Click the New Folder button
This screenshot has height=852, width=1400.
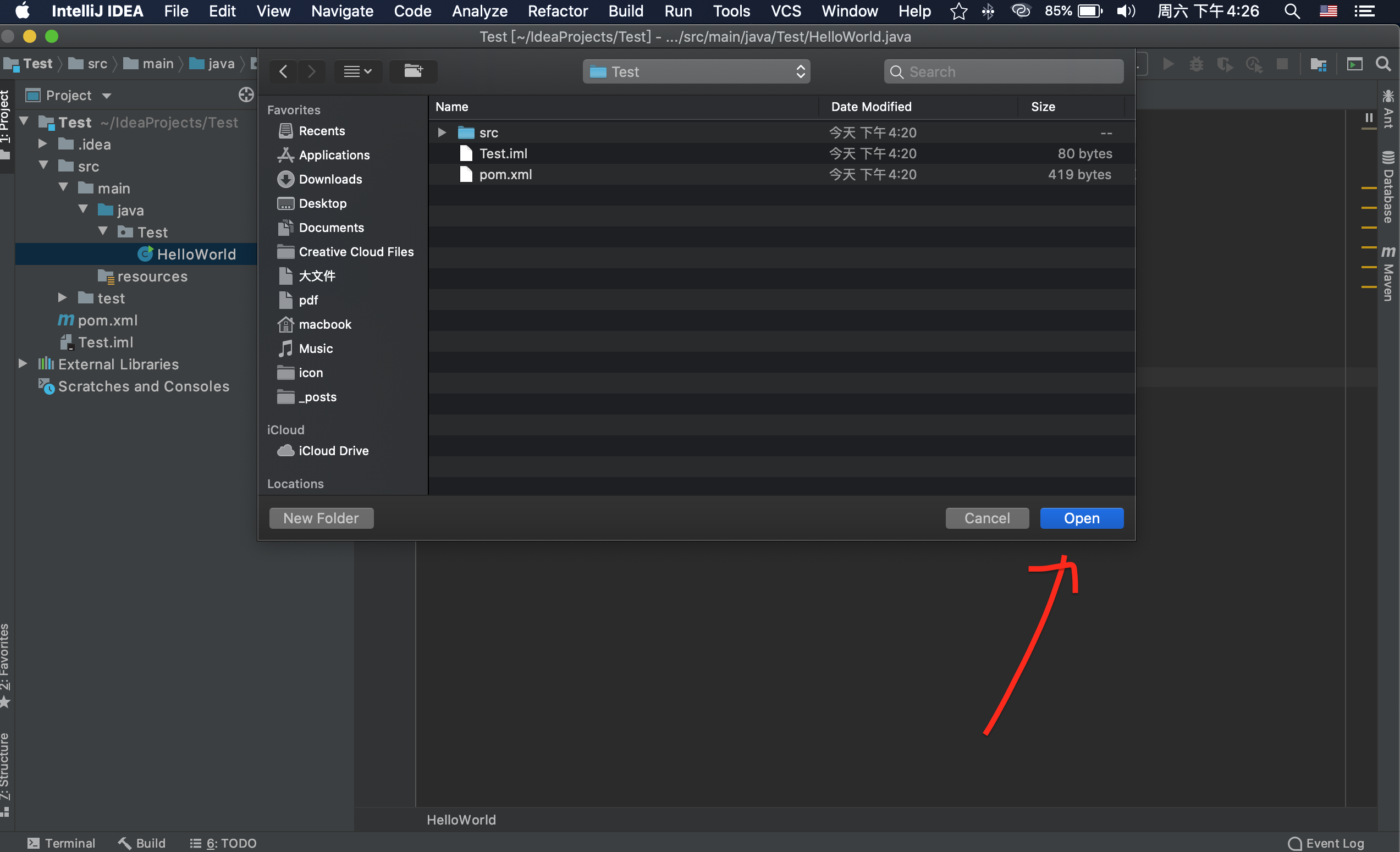pyautogui.click(x=321, y=518)
